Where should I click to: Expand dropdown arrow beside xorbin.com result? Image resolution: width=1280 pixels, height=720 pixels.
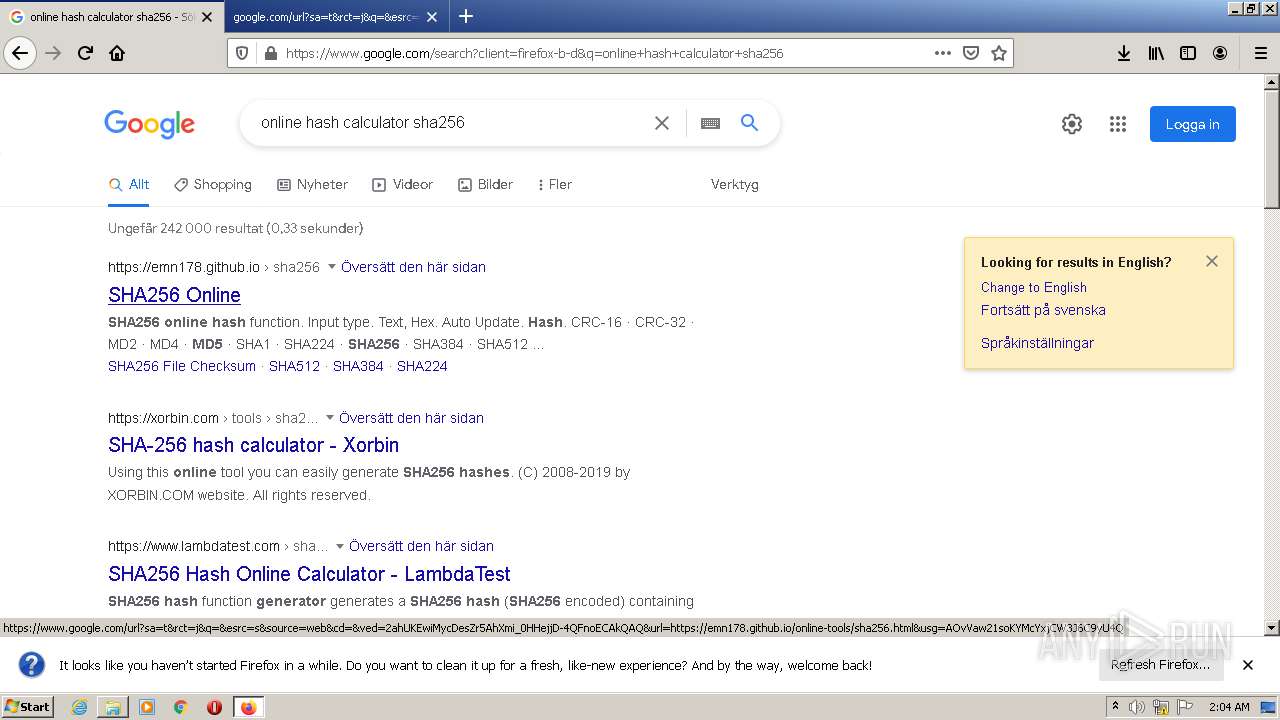coord(330,418)
